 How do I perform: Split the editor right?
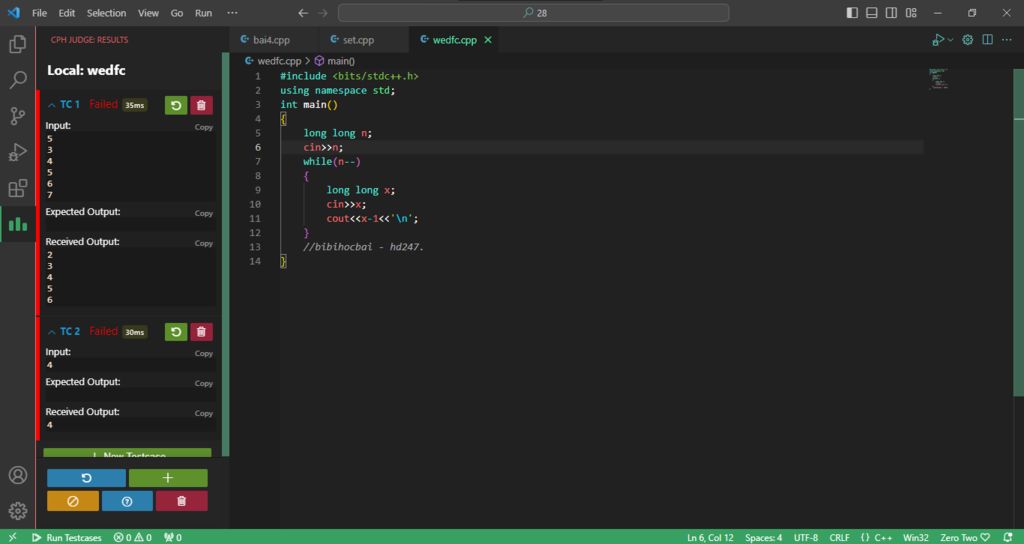click(x=987, y=40)
